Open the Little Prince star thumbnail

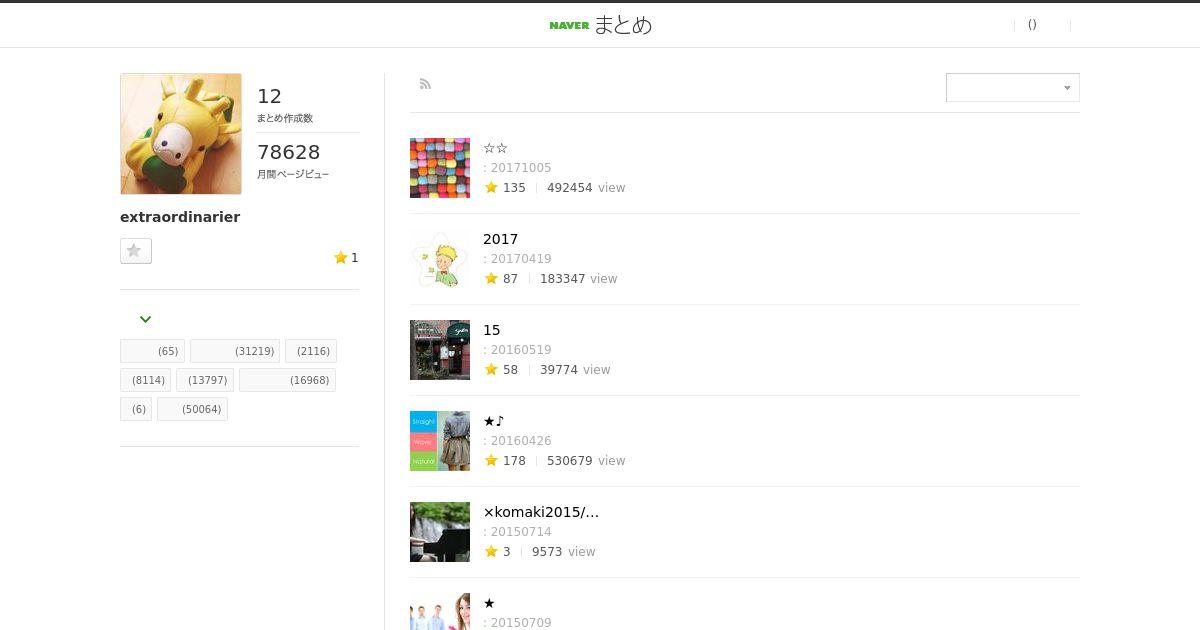[x=440, y=259]
